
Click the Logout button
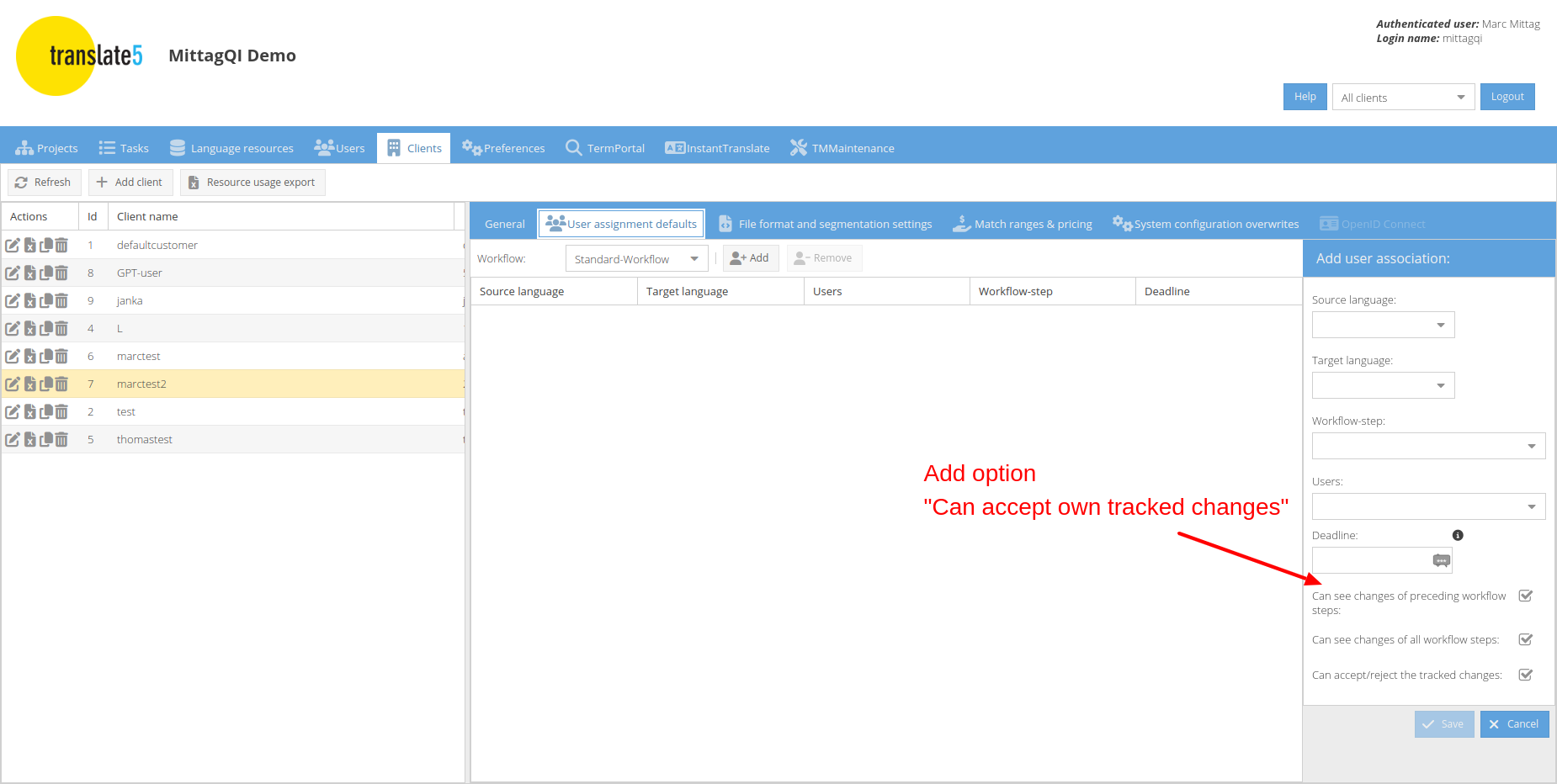(1507, 97)
